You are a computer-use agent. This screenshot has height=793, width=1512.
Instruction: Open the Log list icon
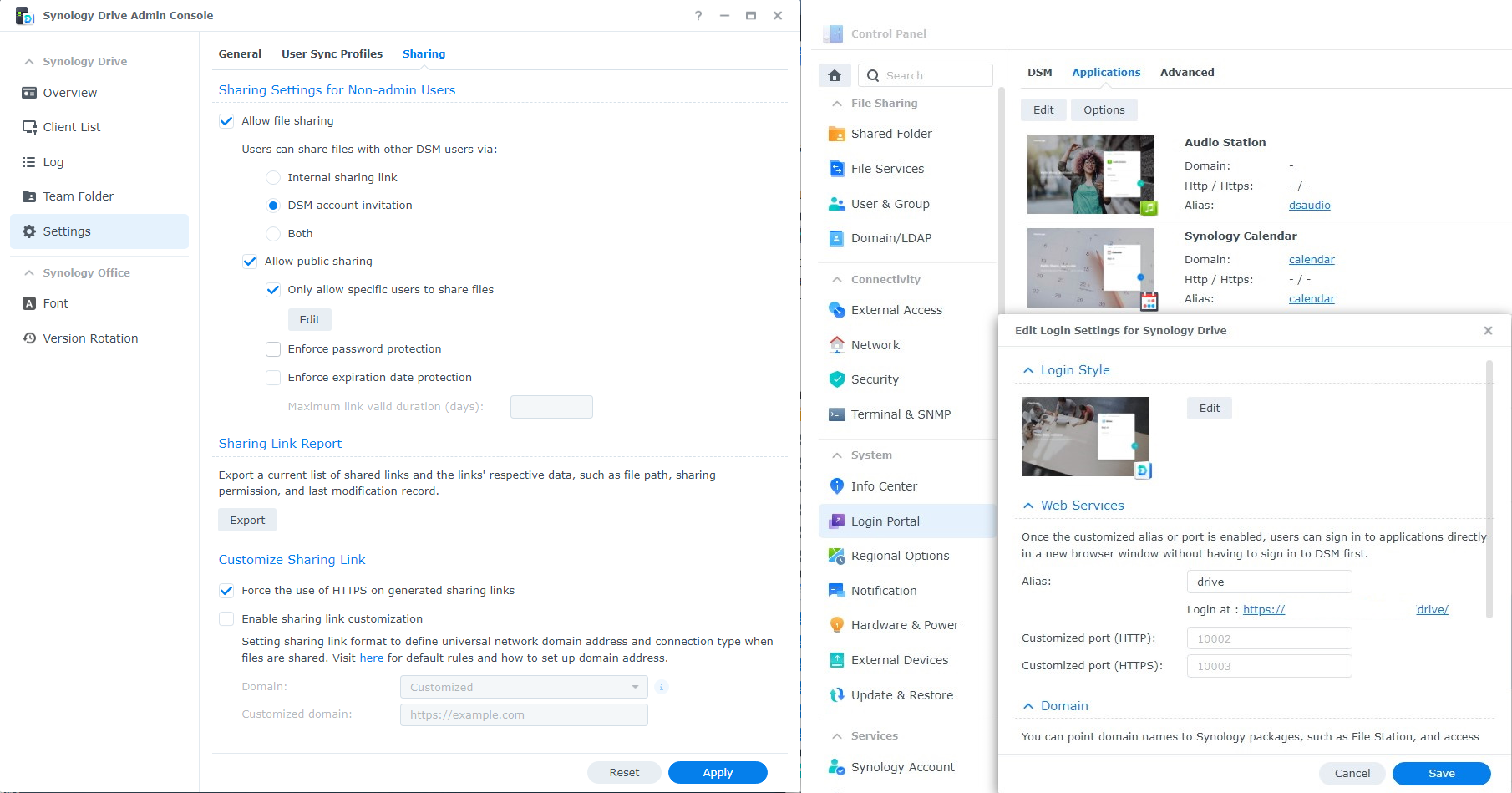(29, 162)
